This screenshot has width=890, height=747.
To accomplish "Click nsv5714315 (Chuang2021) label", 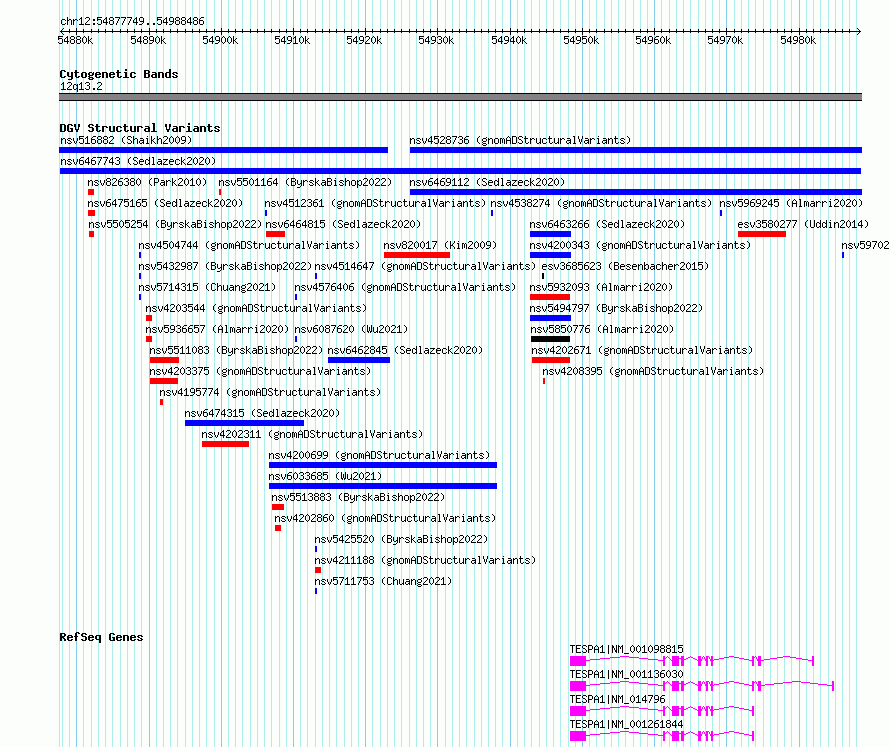I will 207,287.
